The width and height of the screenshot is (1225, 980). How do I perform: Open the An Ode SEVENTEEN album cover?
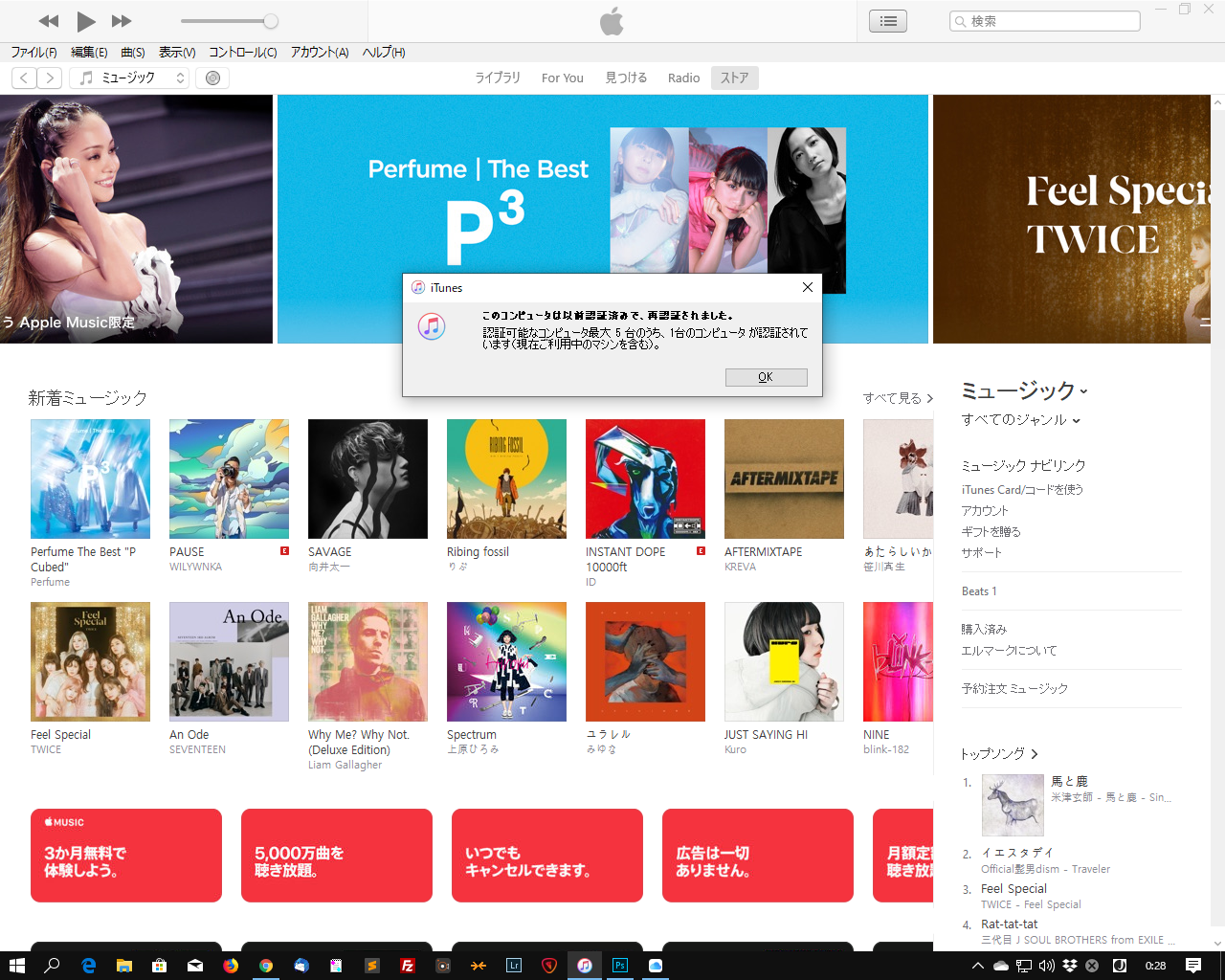229,661
